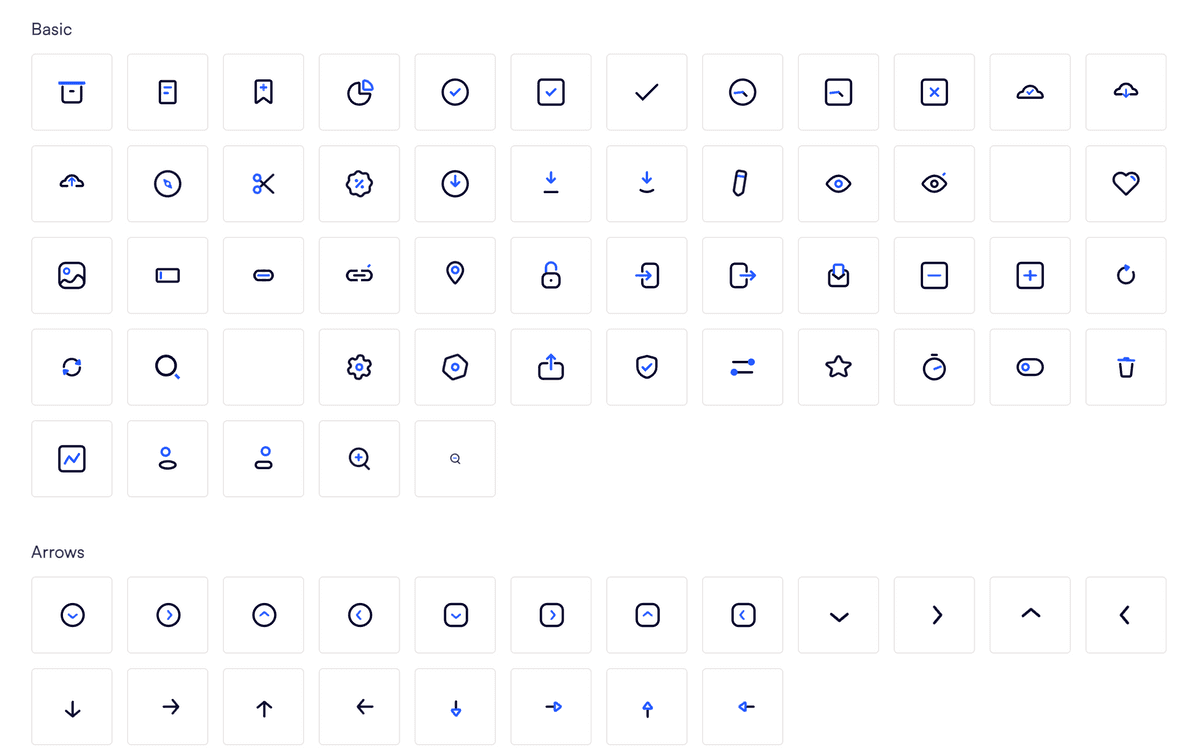Viewport: 1200px width, 754px height.
Task: Click the image picture icon
Action: pos(72,275)
